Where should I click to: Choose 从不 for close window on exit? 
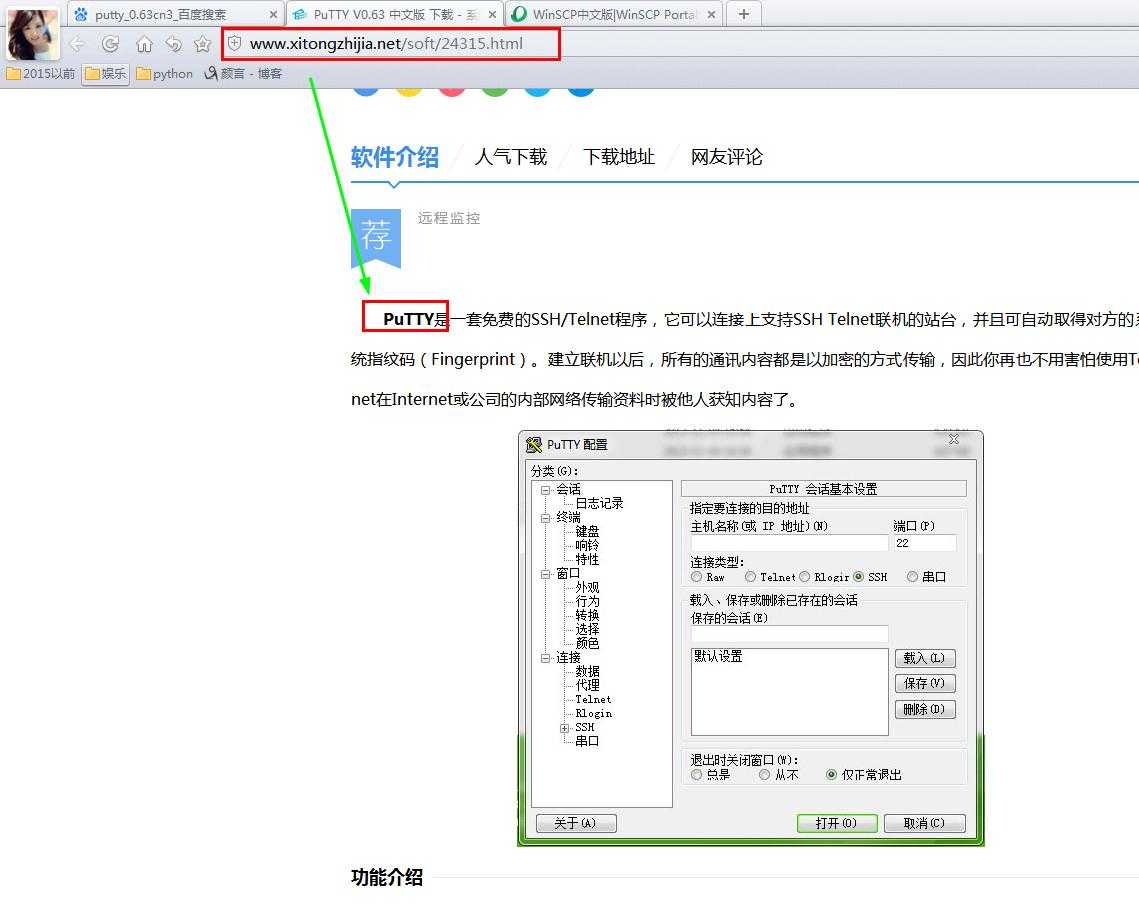click(764, 775)
